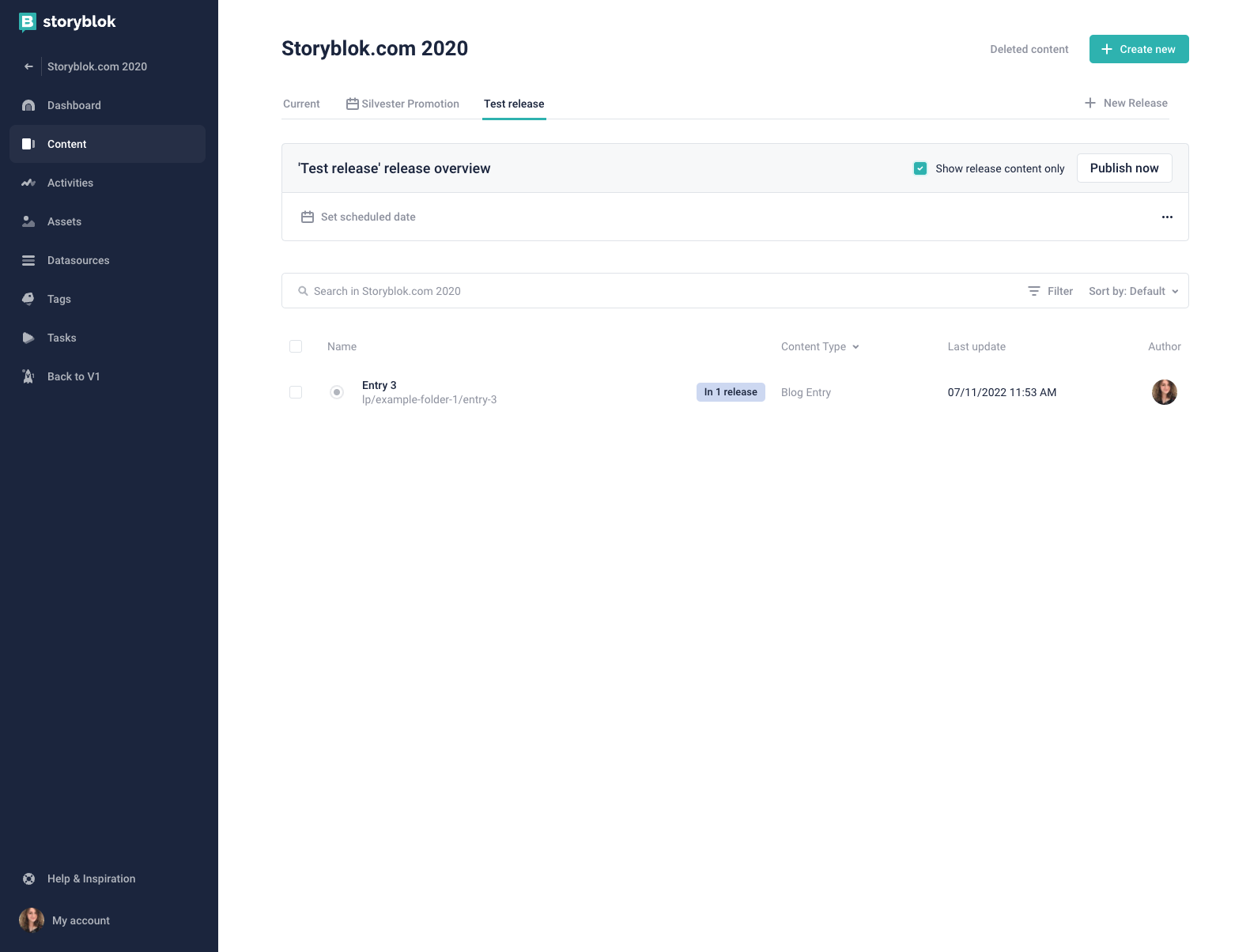1250x952 pixels.
Task: Go to Assets in the sidebar
Action: tap(108, 221)
